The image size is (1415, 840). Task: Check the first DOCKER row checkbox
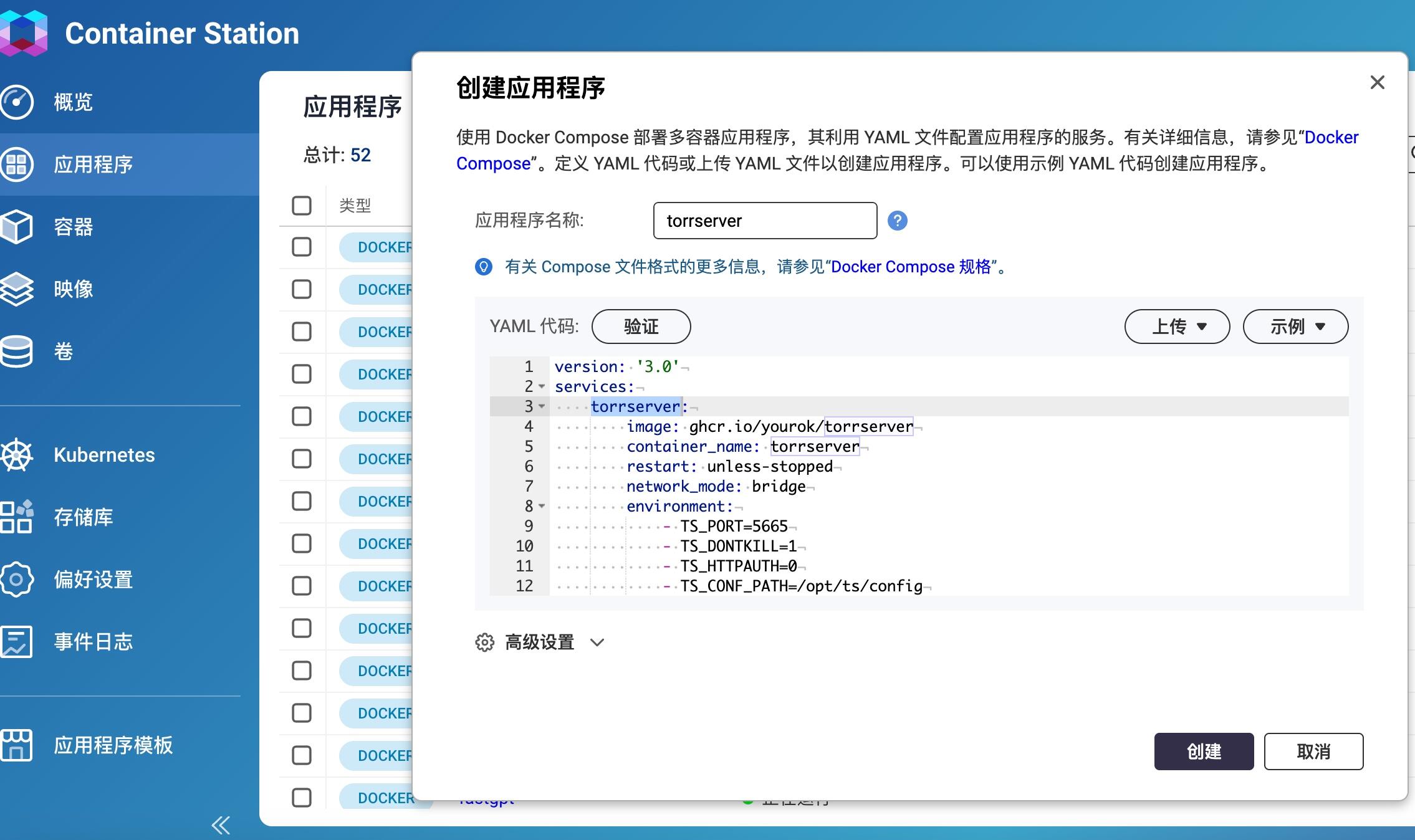click(x=302, y=247)
